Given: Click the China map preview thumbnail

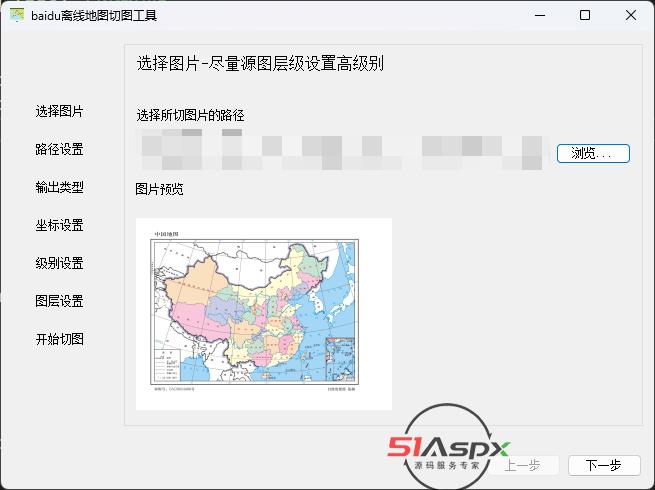Looking at the screenshot, I should click(x=264, y=314).
